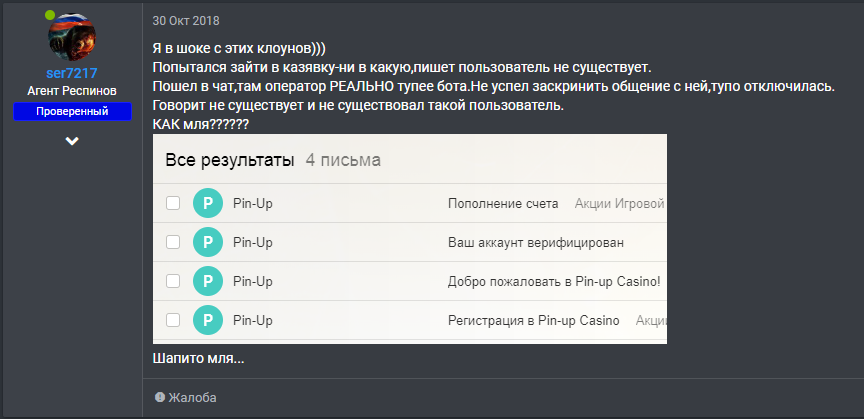Report the post via Жалоба
The height and width of the screenshot is (419, 864).
[192, 398]
